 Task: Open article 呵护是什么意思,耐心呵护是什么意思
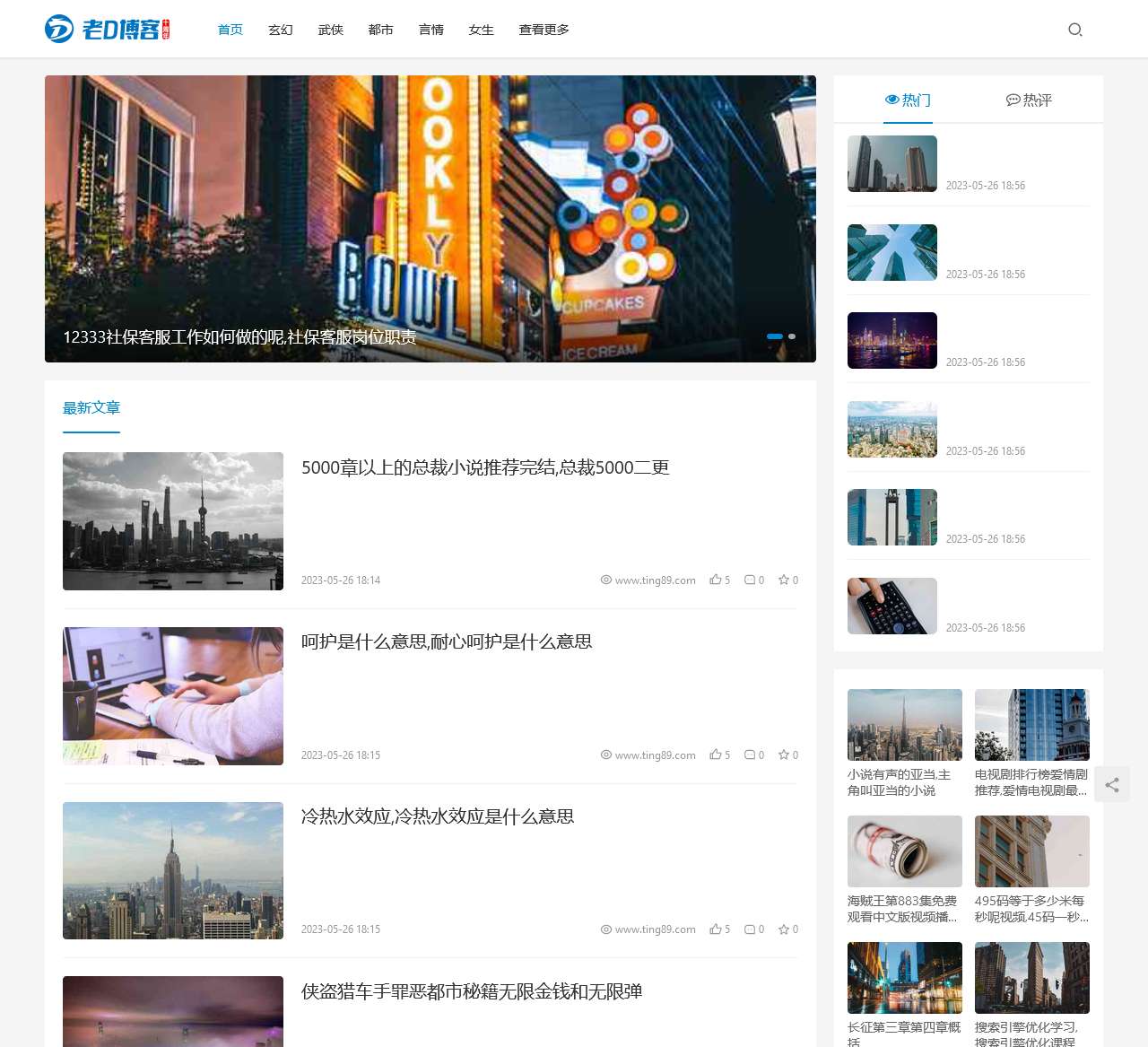[447, 641]
